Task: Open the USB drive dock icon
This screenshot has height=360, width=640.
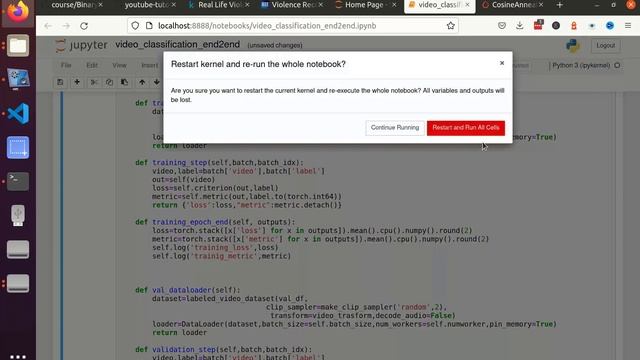Action: 18,215
